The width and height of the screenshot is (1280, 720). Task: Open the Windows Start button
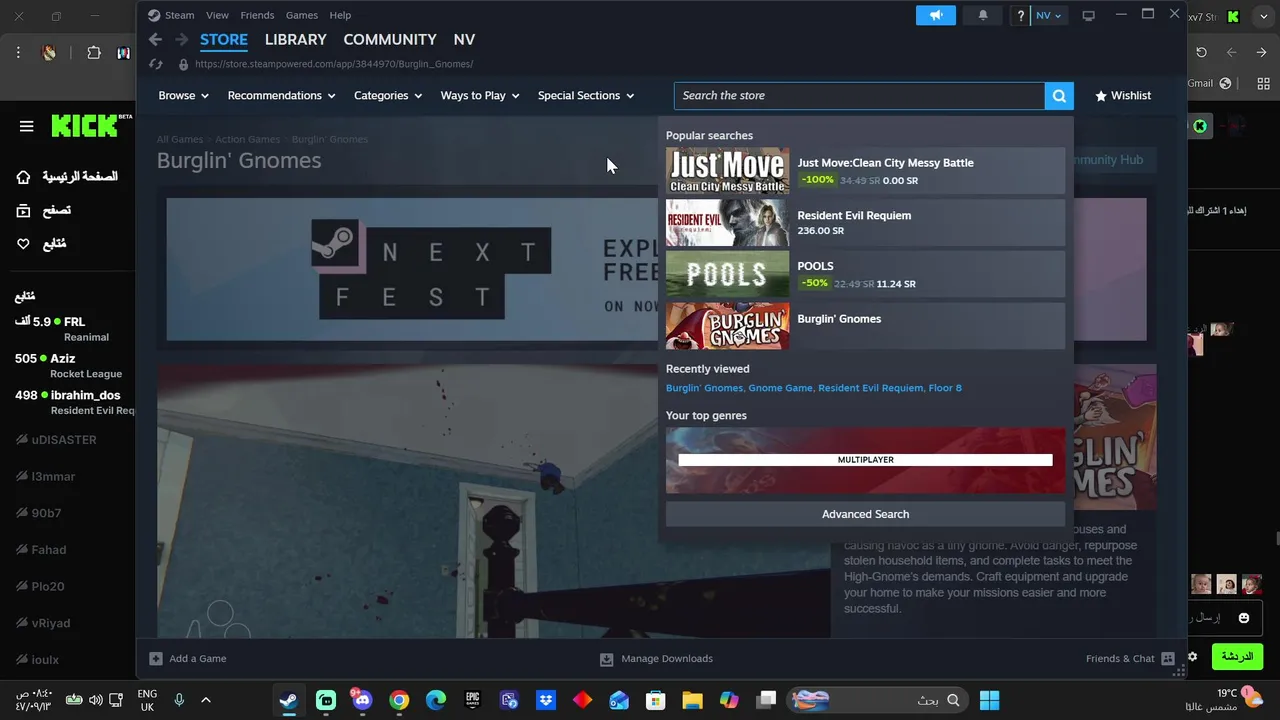pos(989,700)
